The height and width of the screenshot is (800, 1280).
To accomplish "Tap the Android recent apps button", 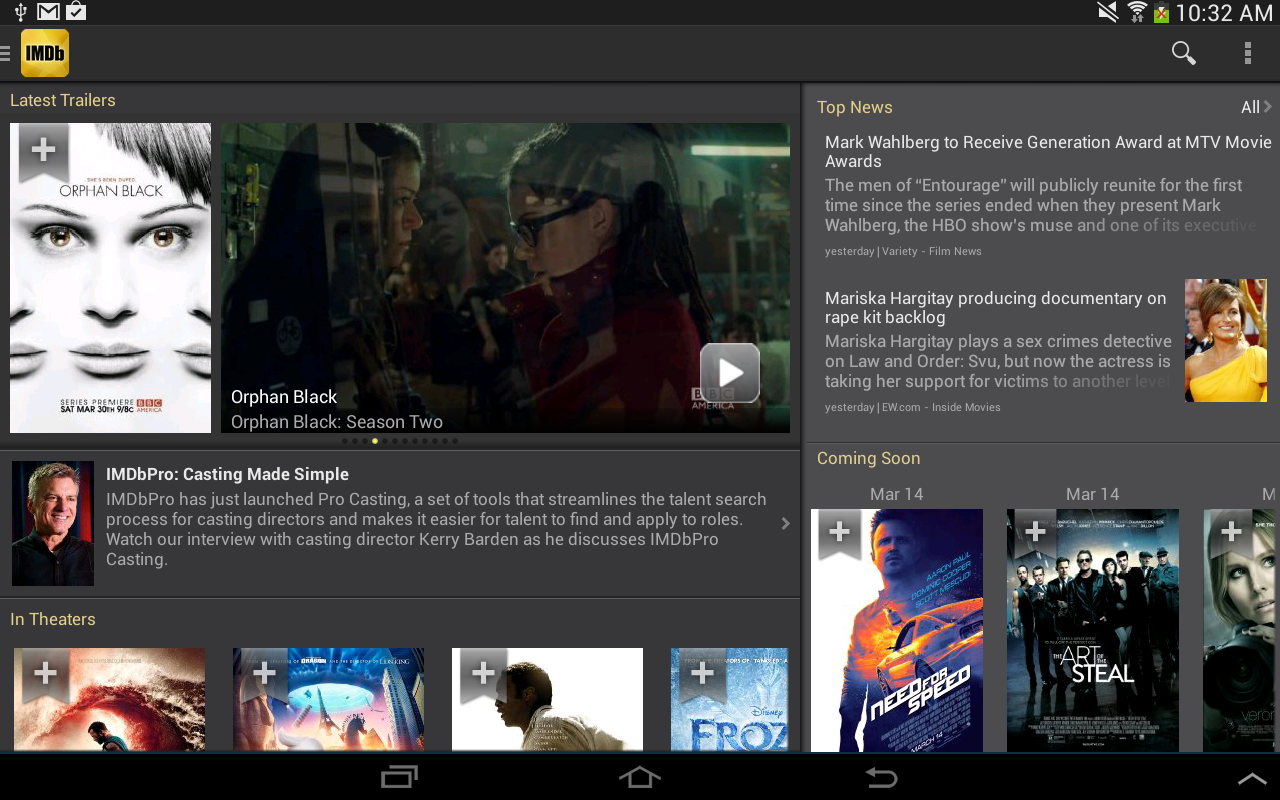I will (399, 777).
